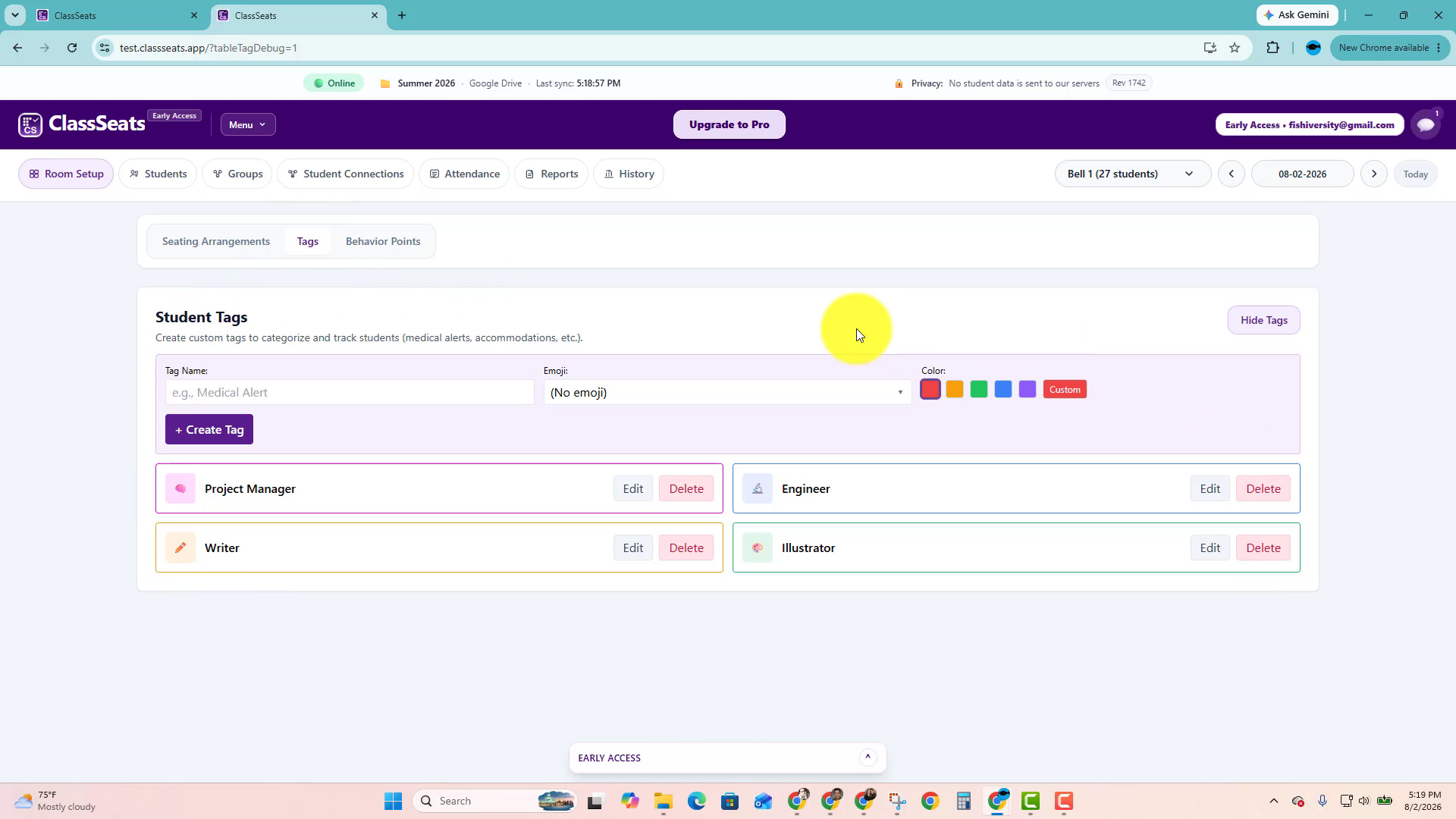This screenshot has width=1456, height=819.
Task: Go to the next date arrow
Action: (1374, 174)
